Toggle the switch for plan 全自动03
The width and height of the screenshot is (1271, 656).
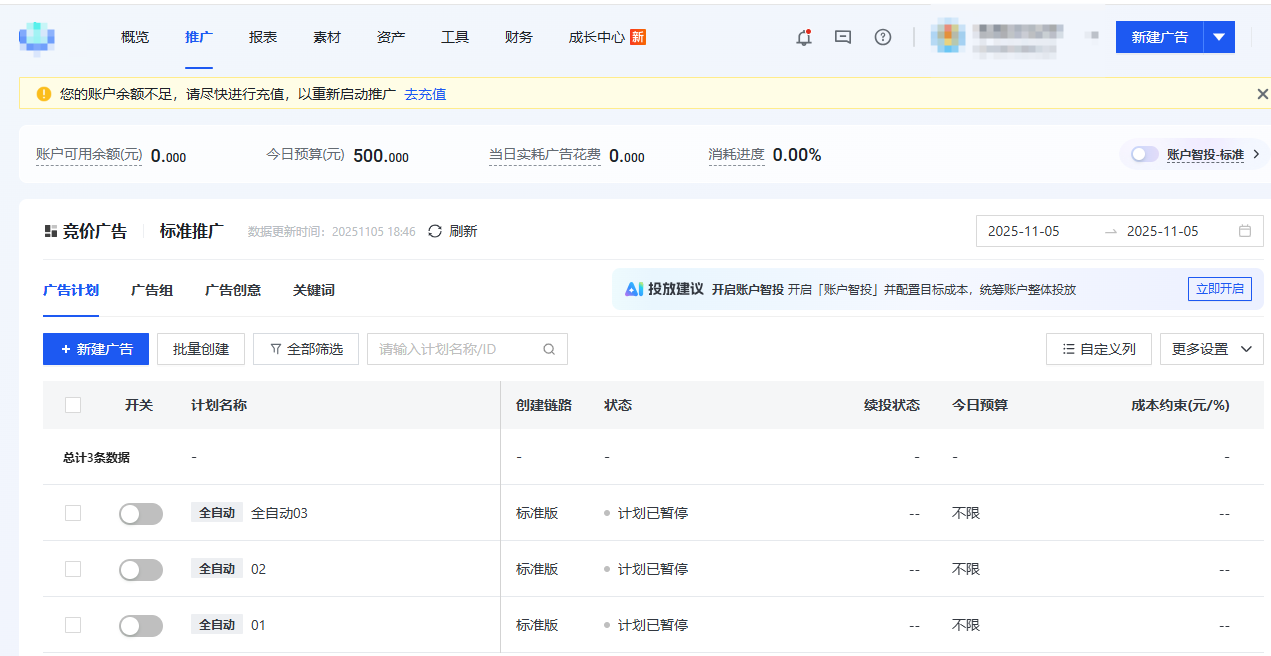point(141,513)
